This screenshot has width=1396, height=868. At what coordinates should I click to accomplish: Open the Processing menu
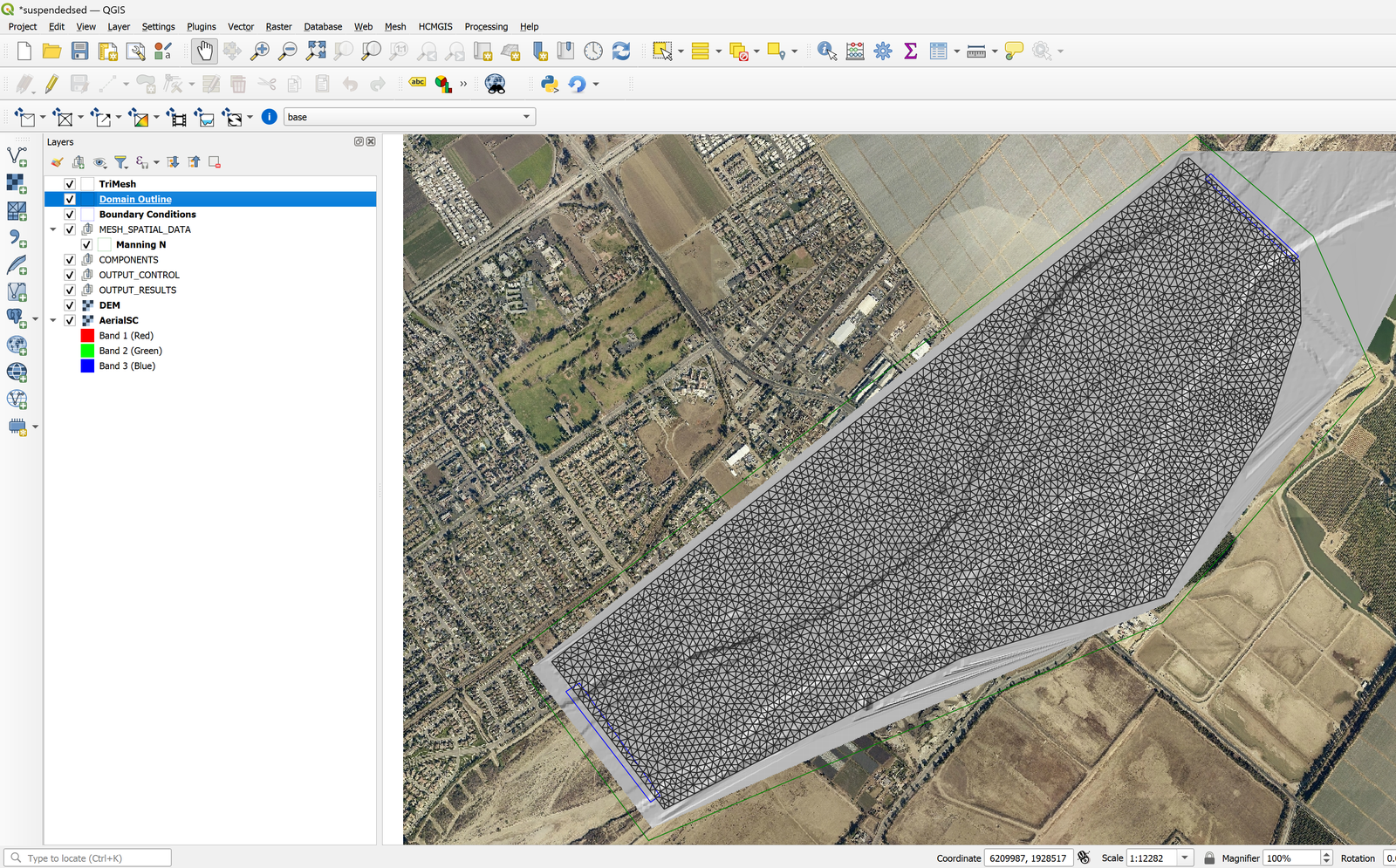pos(486,27)
